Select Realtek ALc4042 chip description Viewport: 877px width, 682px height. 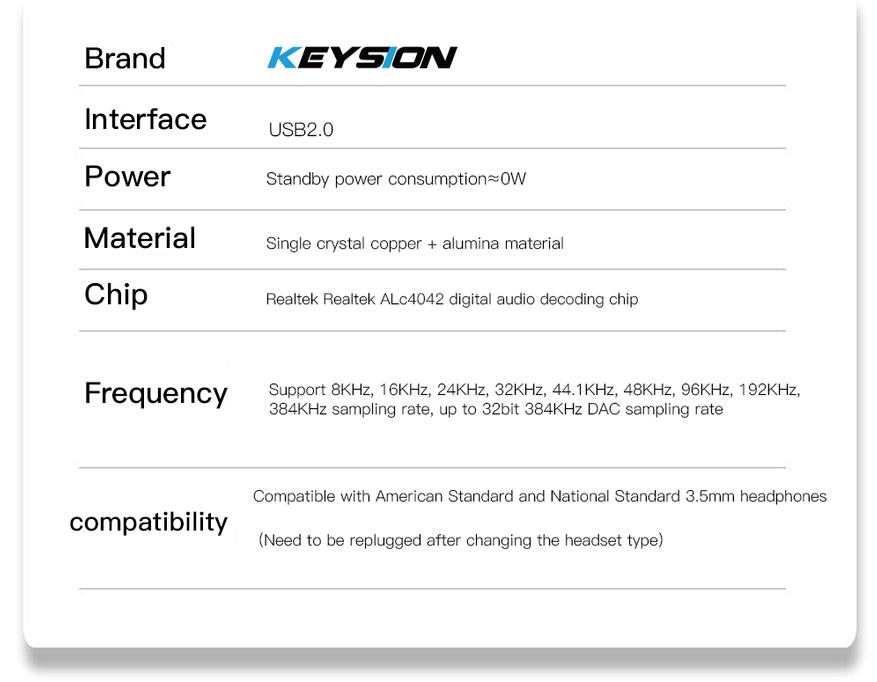point(452,299)
